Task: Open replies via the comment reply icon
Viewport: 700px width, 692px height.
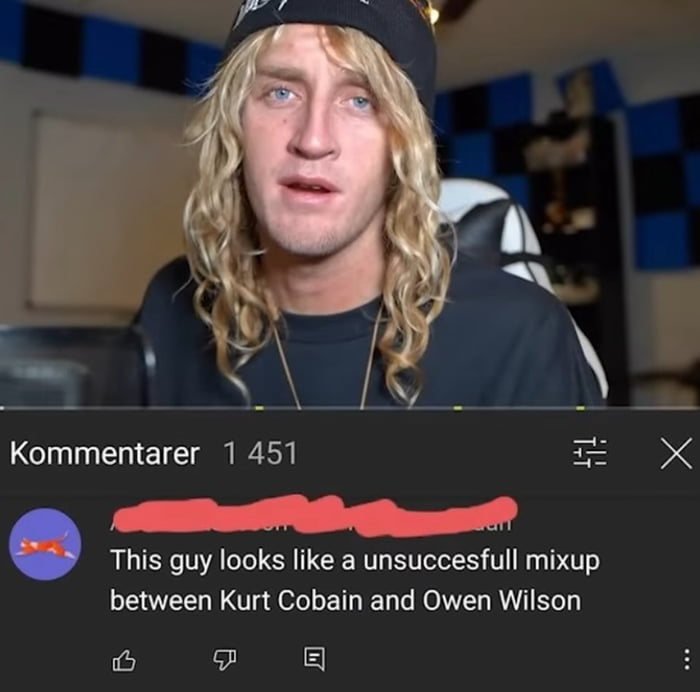Action: click(x=315, y=659)
